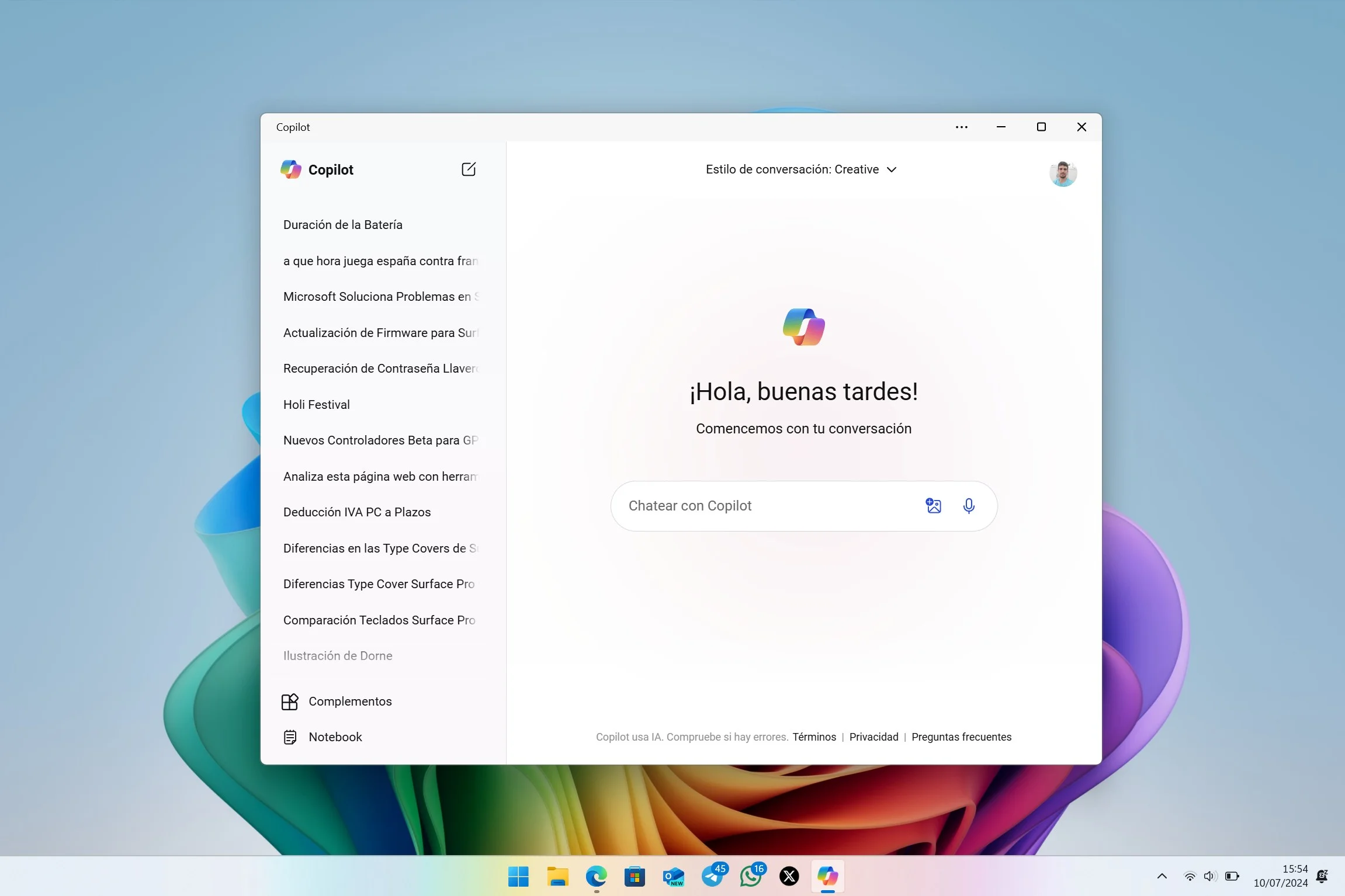The width and height of the screenshot is (1345, 896).
Task: Open the ellipsis options menu
Action: pyautogui.click(x=961, y=127)
